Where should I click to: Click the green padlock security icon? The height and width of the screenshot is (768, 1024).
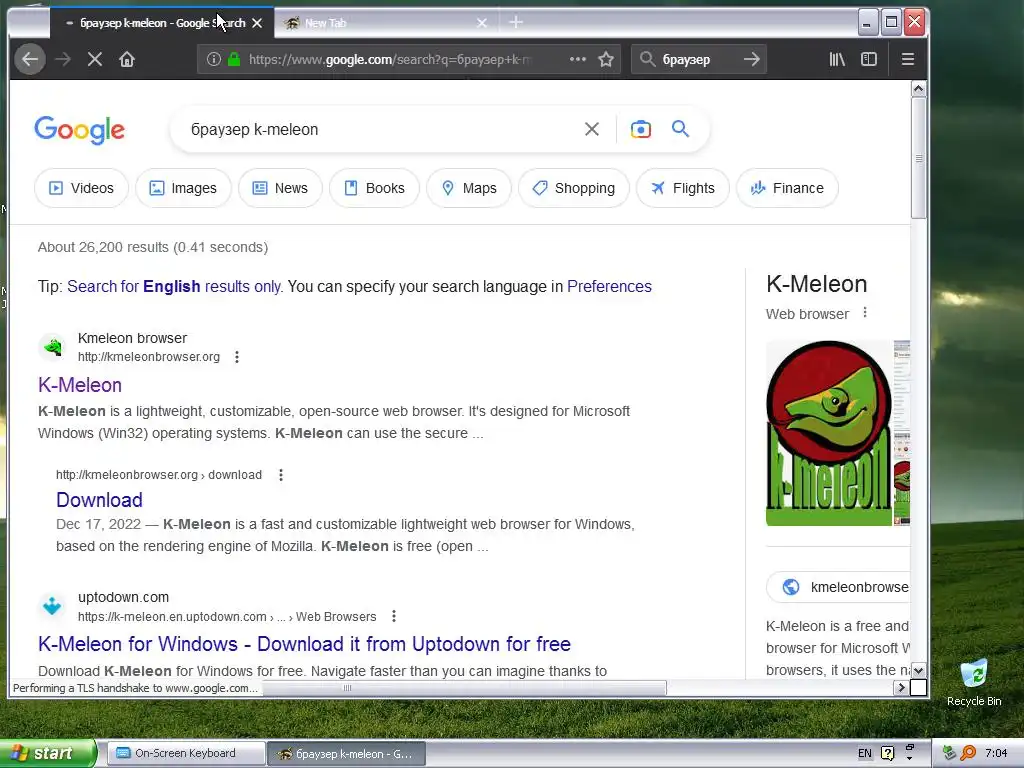point(234,59)
